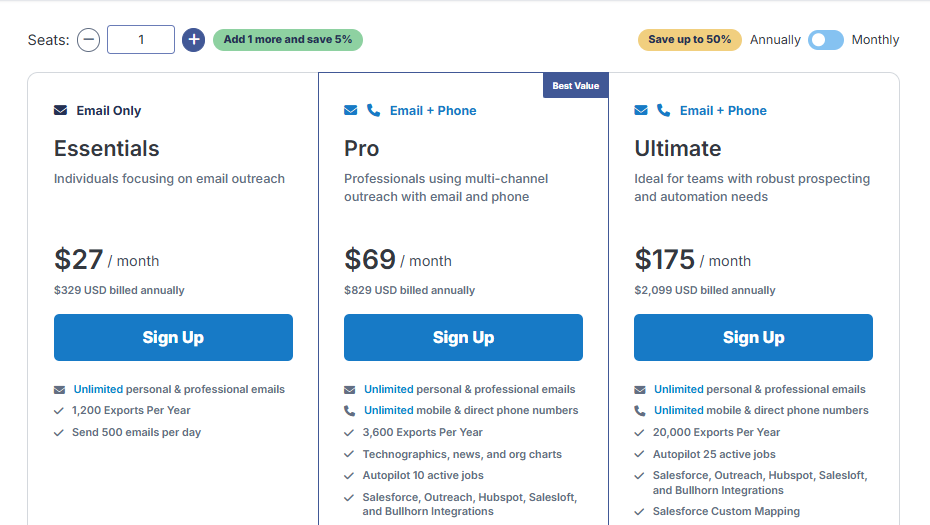Select the Monthly billing label
This screenshot has height=525, width=930.
875,40
